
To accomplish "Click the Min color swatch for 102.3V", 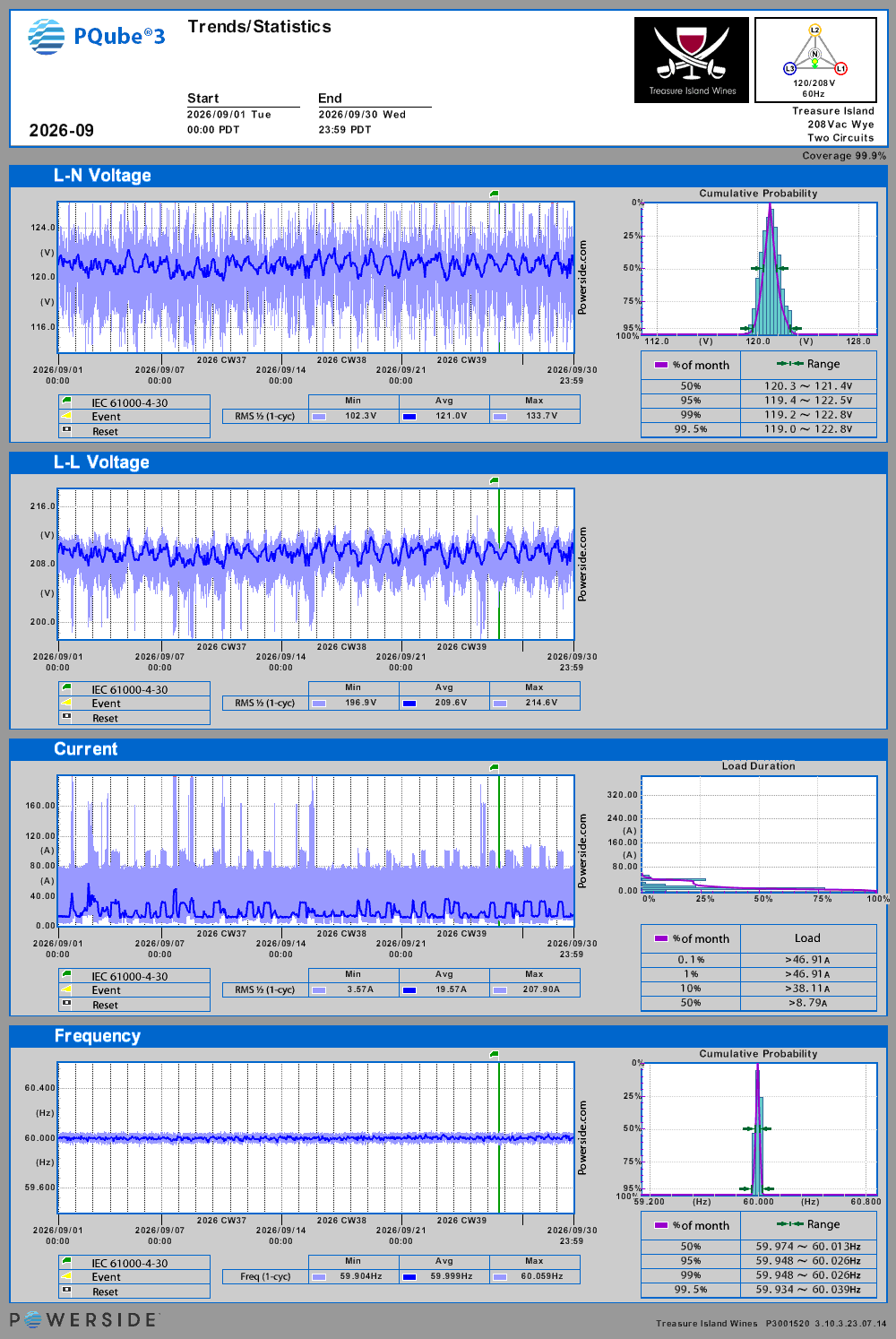I will [319, 416].
